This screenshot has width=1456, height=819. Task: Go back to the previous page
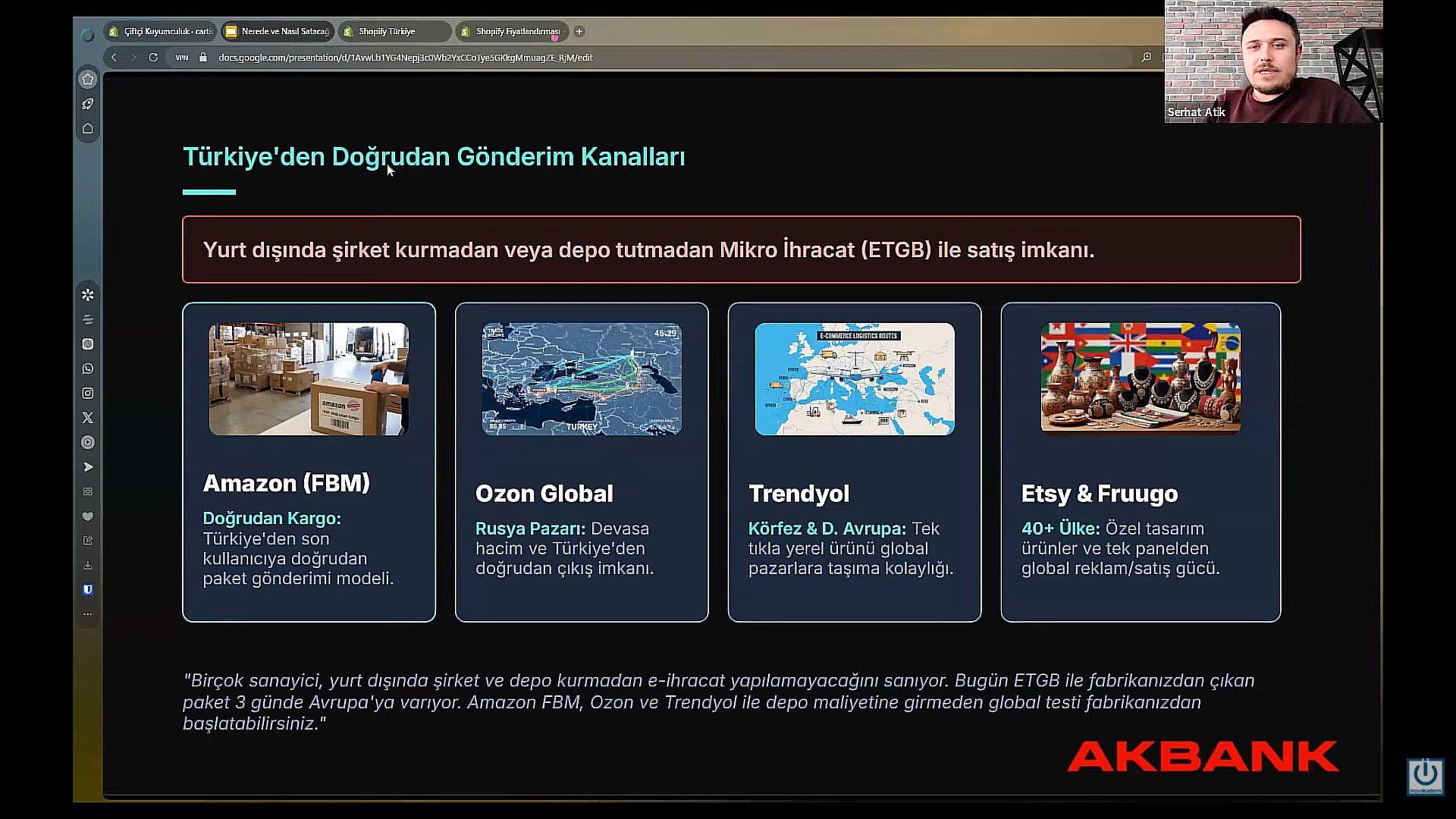click(x=114, y=58)
